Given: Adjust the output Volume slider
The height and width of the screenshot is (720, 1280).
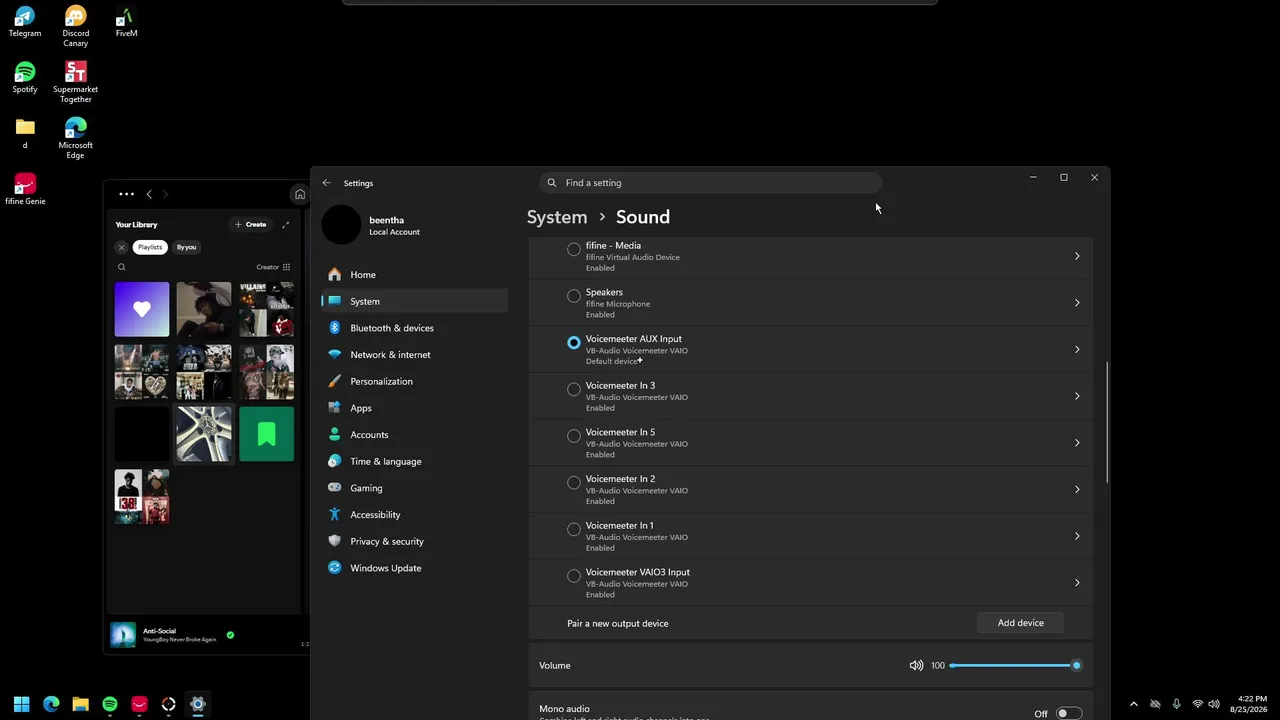Looking at the screenshot, I should click(x=1013, y=665).
